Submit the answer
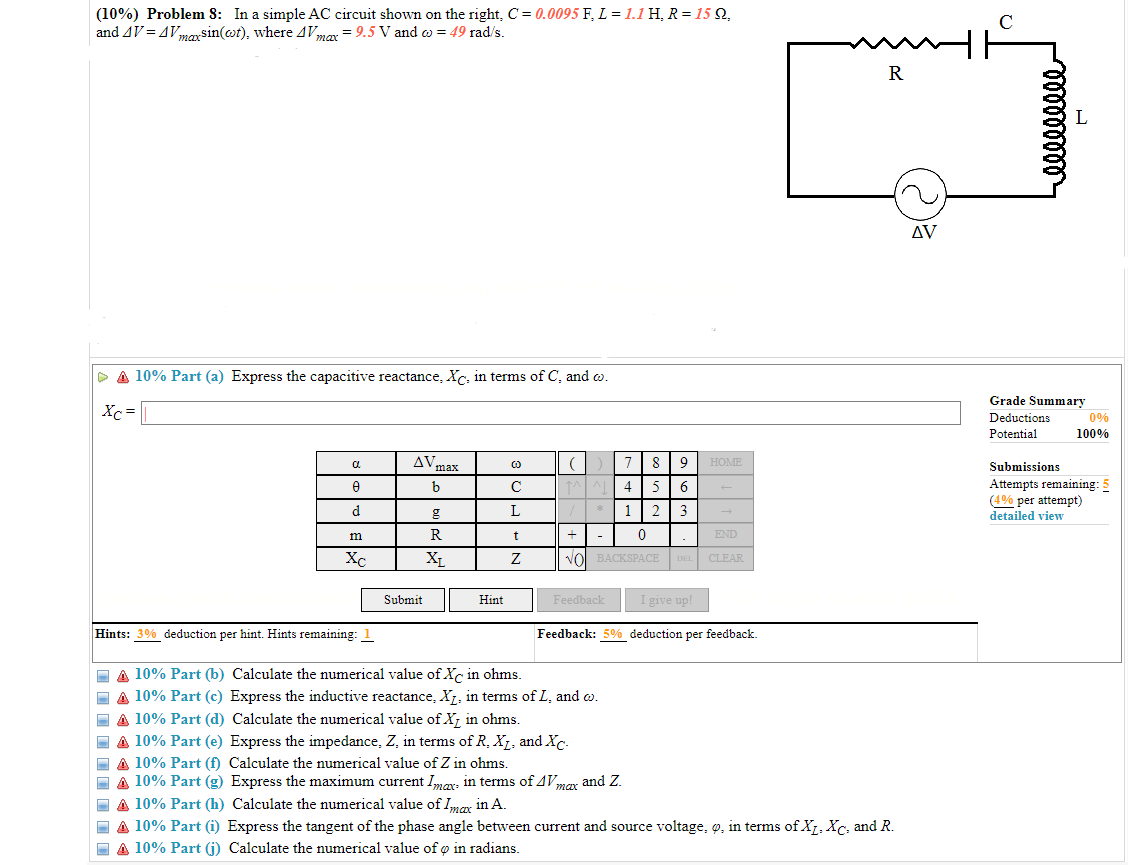 click(403, 600)
